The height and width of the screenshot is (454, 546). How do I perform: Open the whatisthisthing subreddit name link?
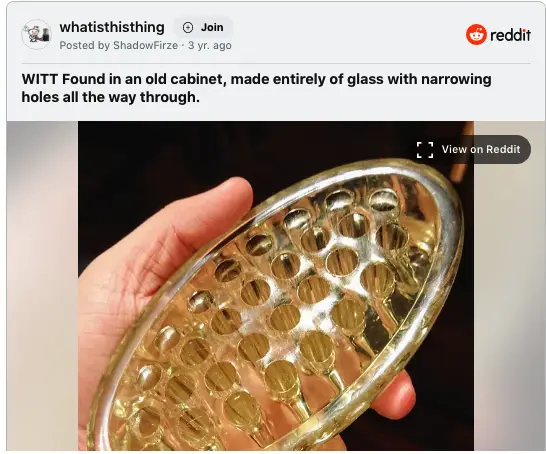pos(112,27)
